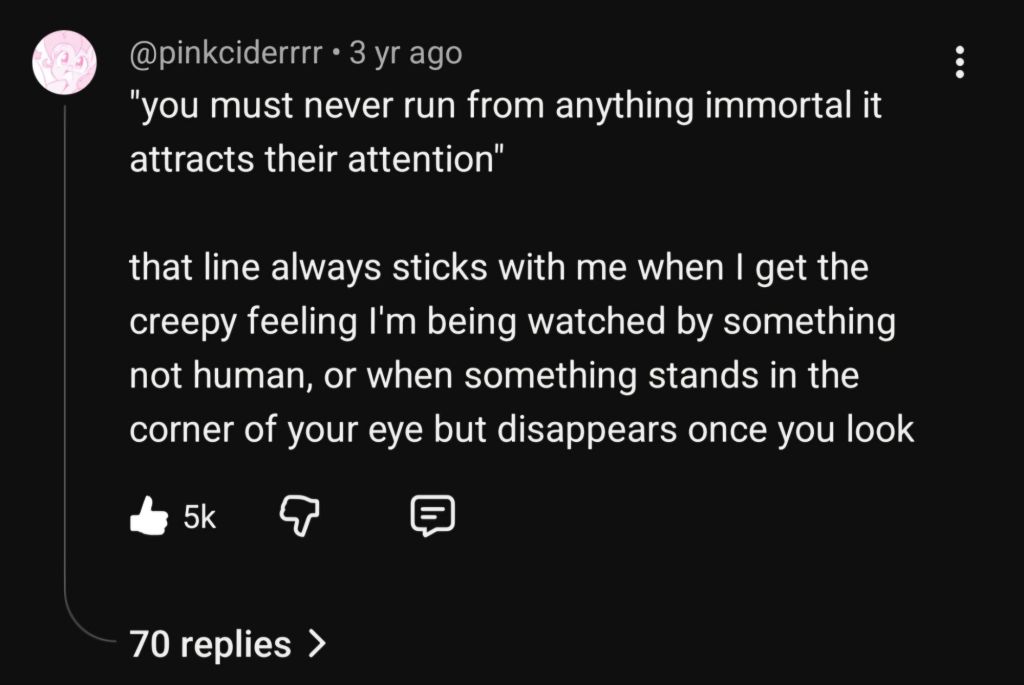Click the curved reply thread connector line
Viewport: 1024px width, 685px height.
coord(66,400)
